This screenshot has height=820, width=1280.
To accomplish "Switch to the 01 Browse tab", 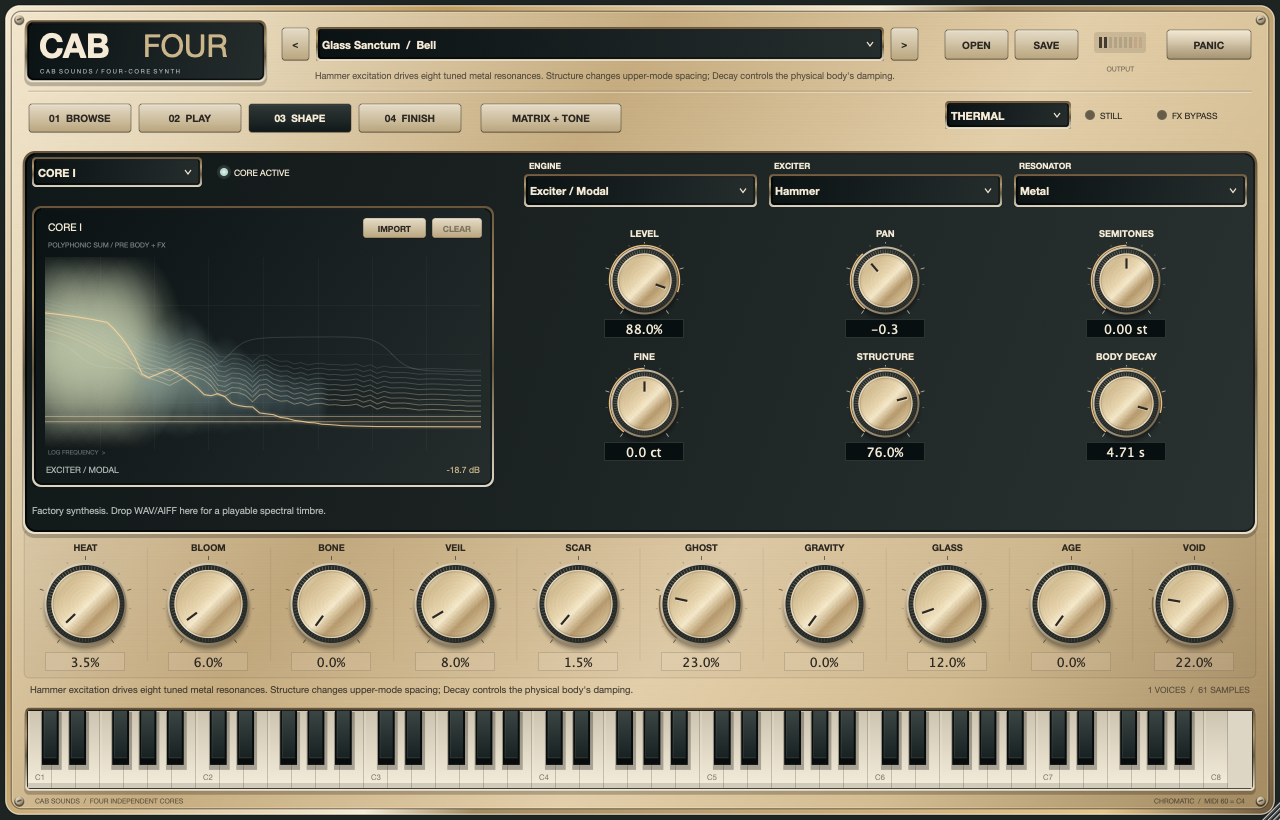I will point(81,118).
